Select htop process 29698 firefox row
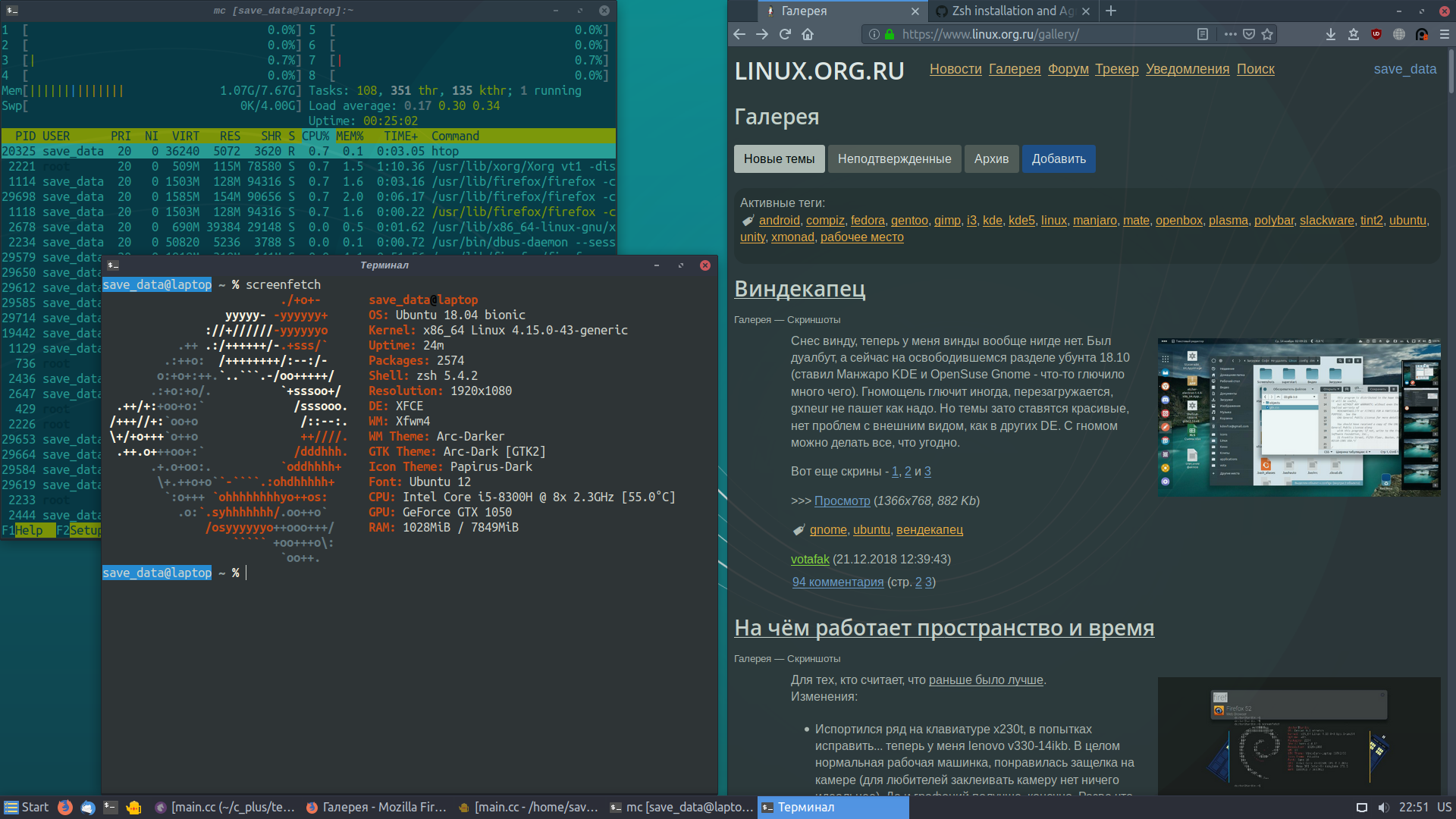The width and height of the screenshot is (1456, 819). point(309,197)
